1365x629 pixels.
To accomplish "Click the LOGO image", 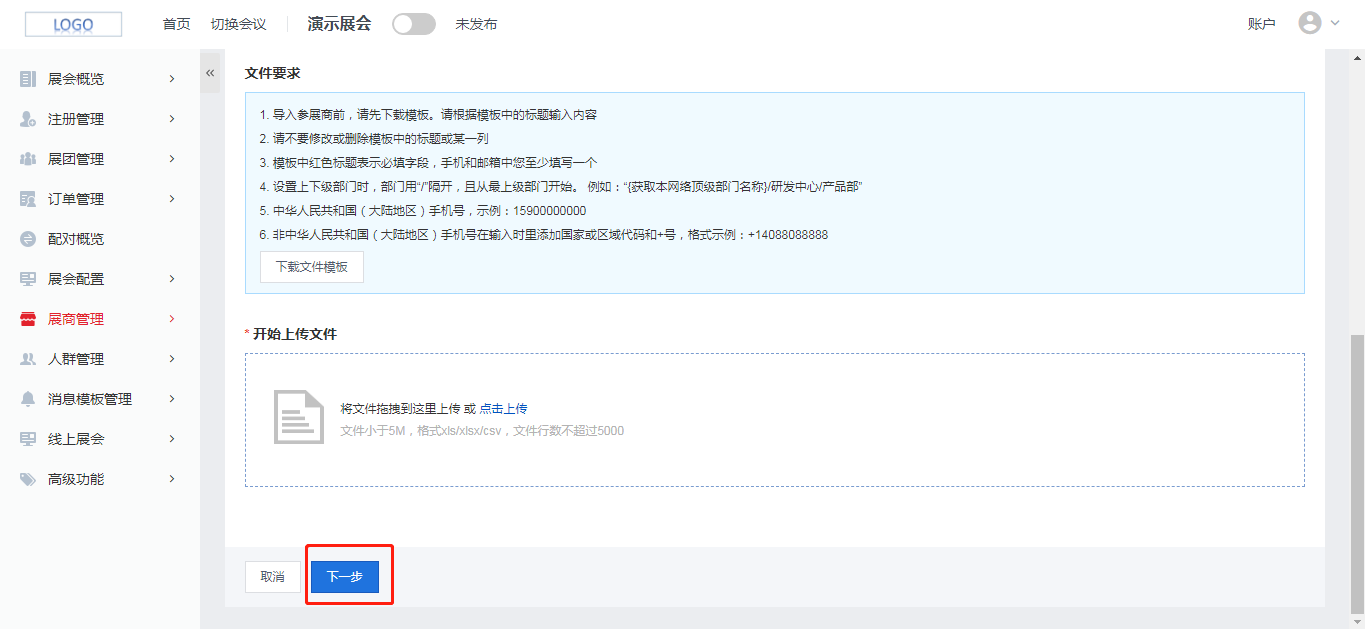I will pyautogui.click(x=73, y=24).
